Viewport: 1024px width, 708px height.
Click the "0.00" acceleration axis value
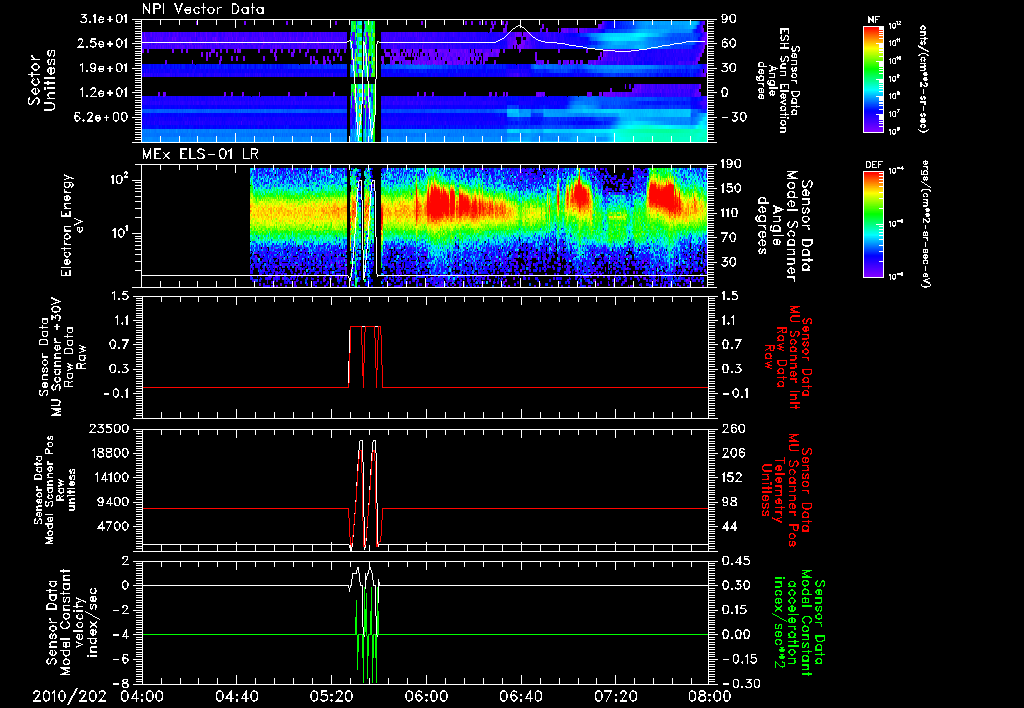(736, 634)
